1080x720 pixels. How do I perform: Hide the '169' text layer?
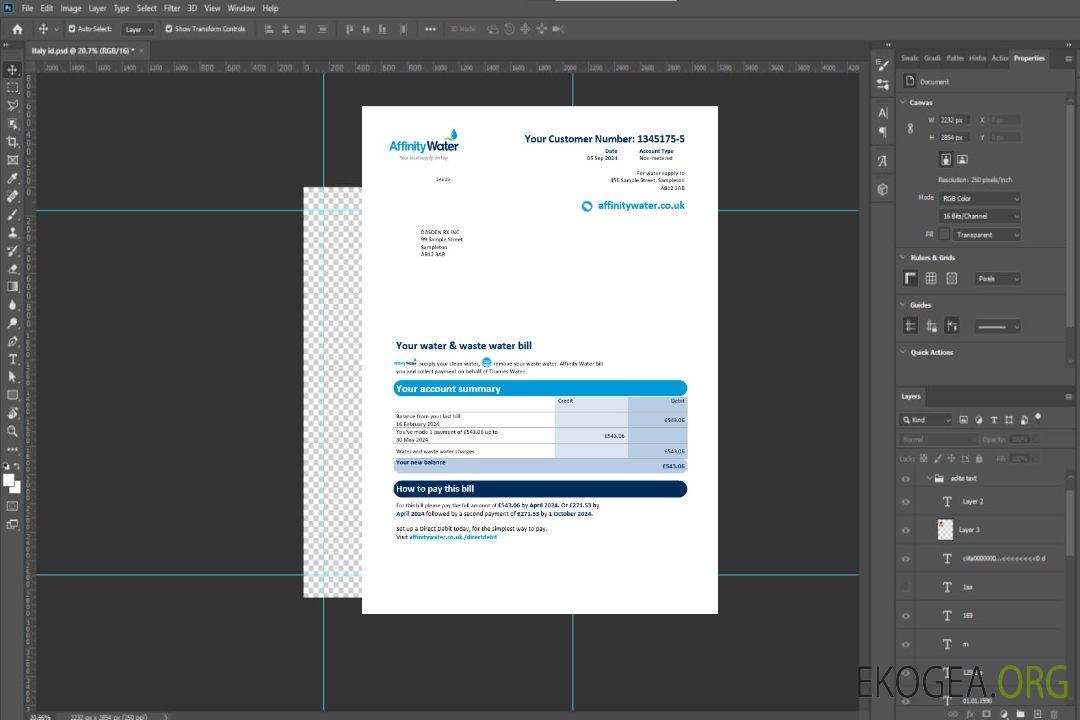(x=906, y=616)
